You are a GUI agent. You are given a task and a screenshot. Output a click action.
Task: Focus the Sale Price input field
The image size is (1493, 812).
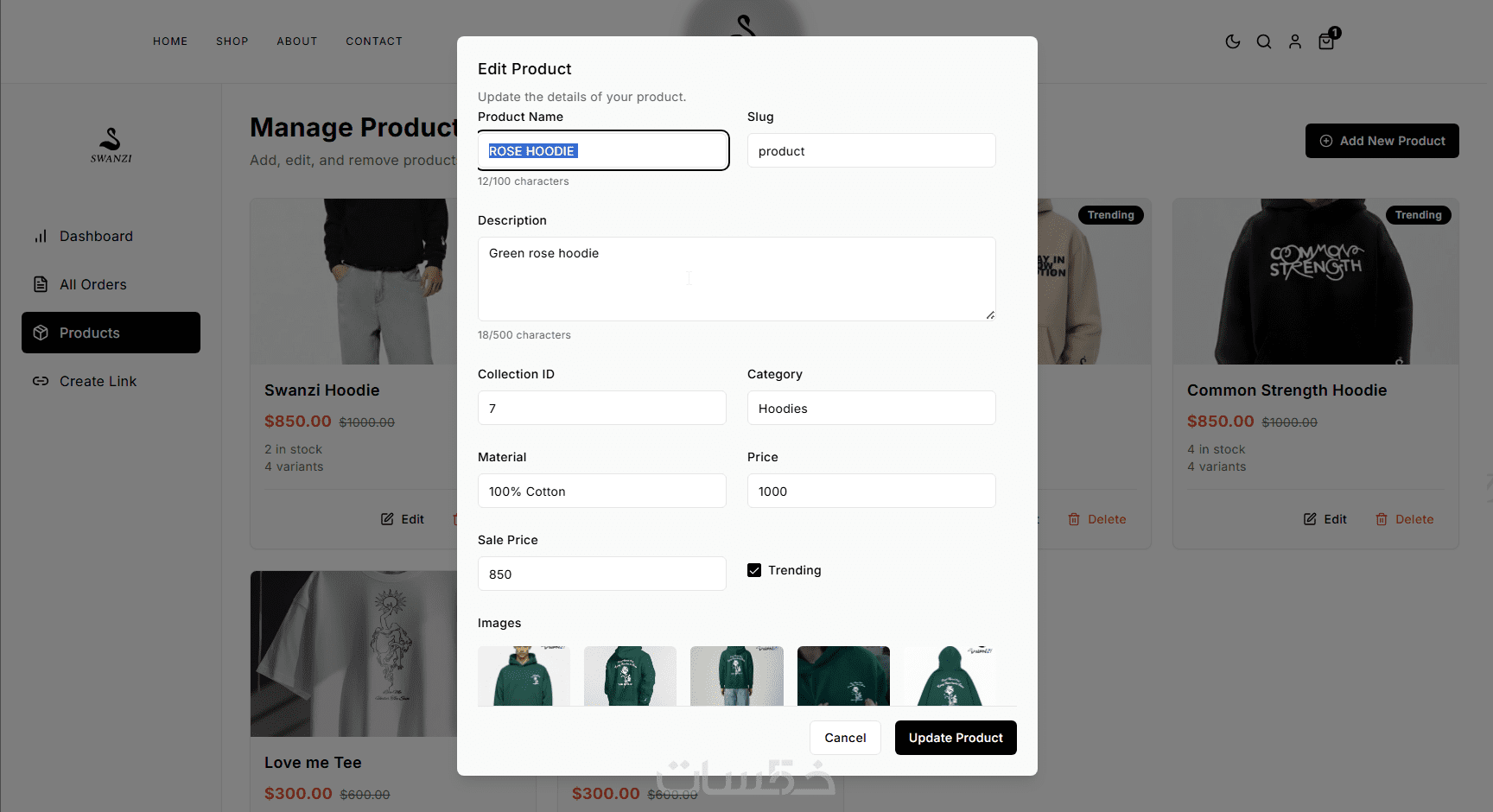tap(601, 574)
